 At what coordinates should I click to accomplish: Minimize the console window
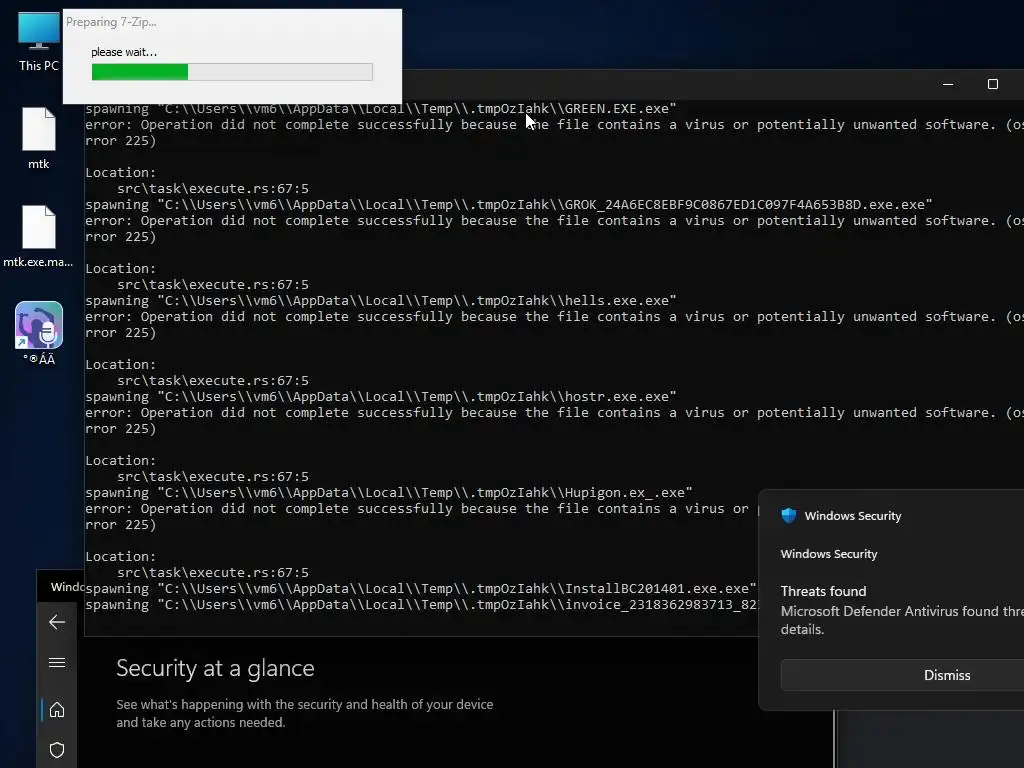(x=948, y=84)
